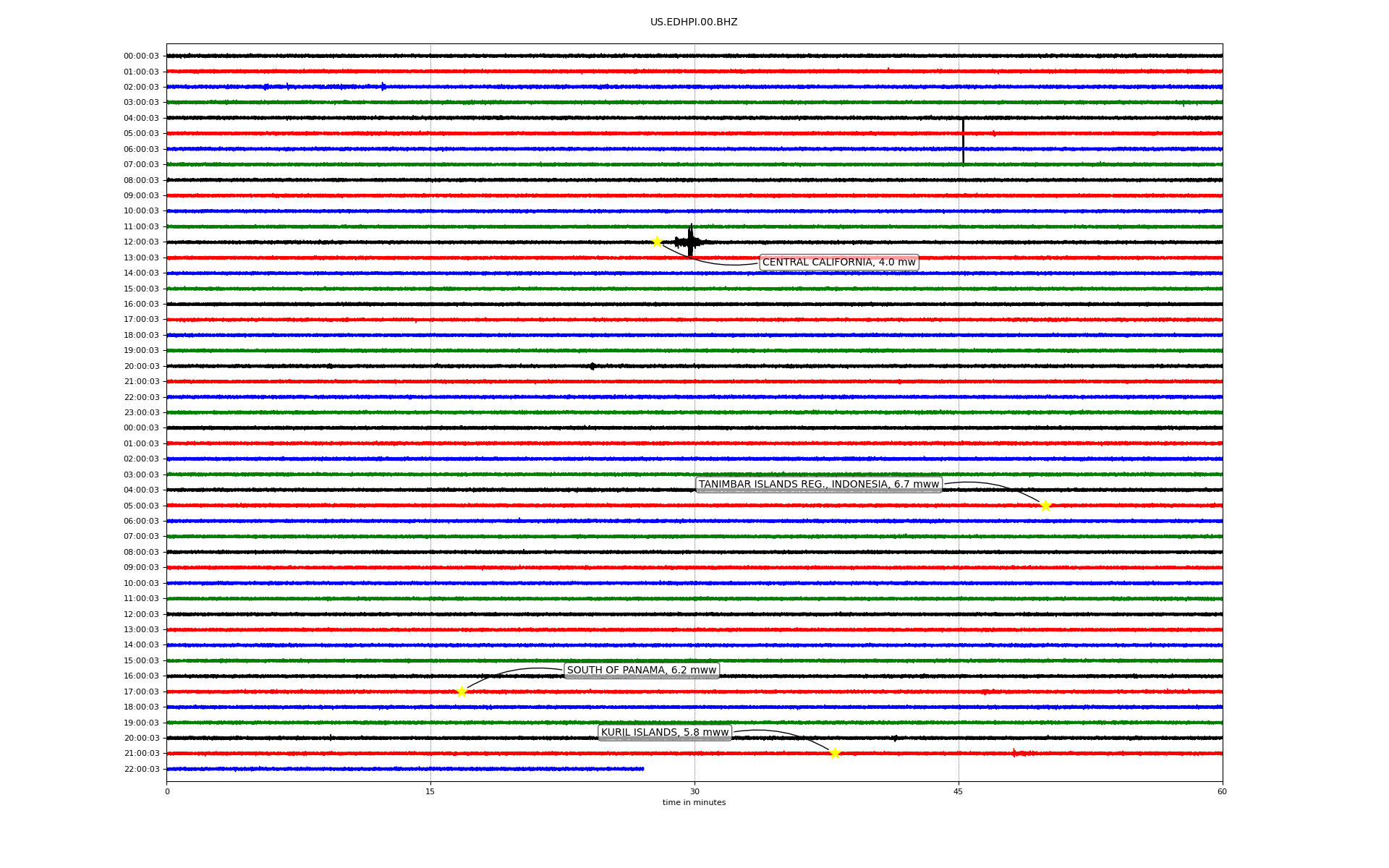
Task: Click the large black waveform burst near Central California star
Action: pos(690,241)
